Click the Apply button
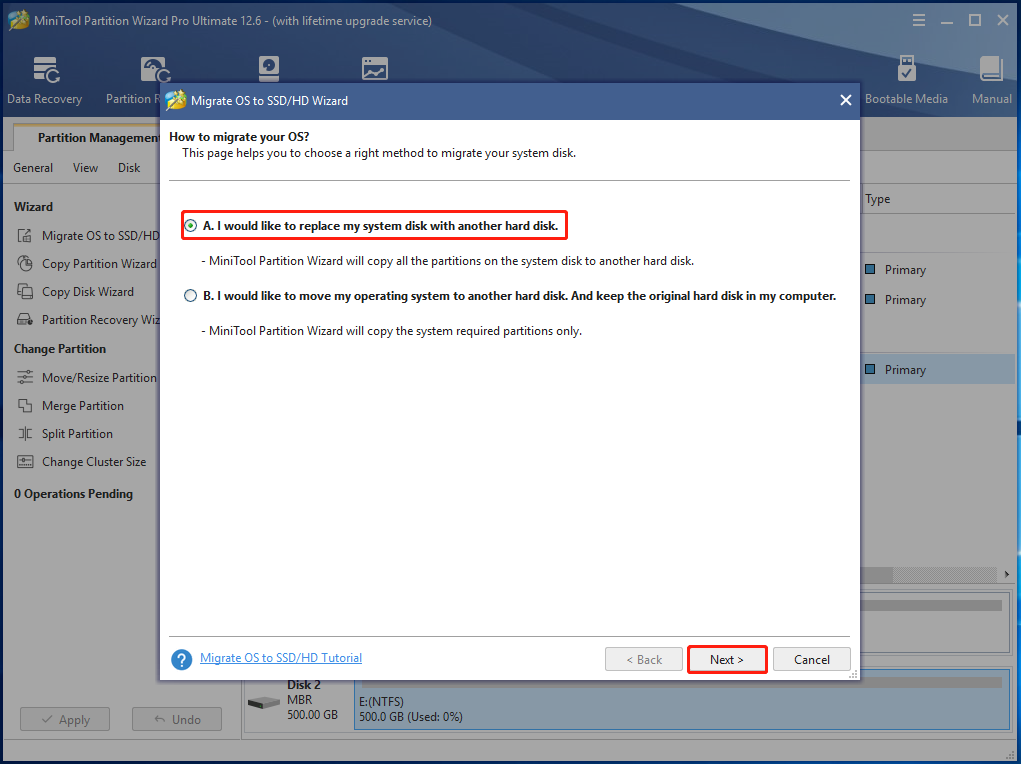Image resolution: width=1021 pixels, height=764 pixels. (x=65, y=719)
